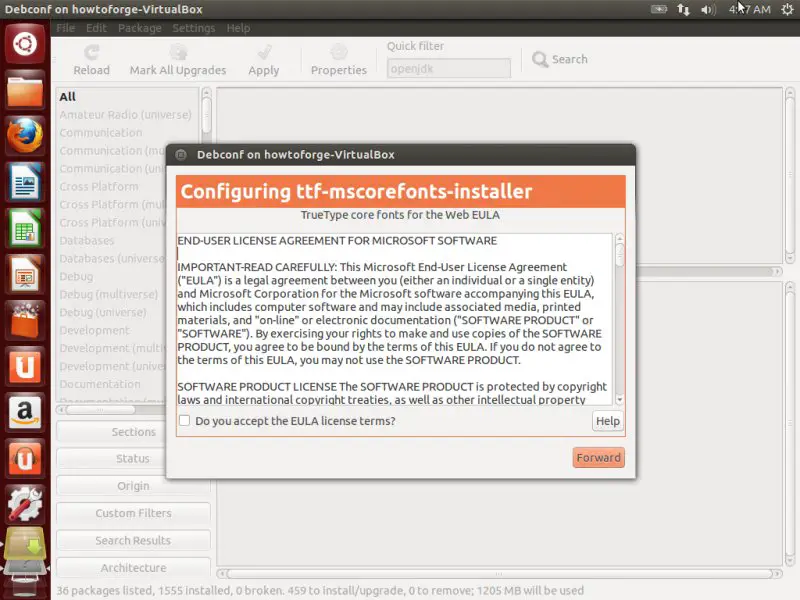
Task: Open LibreOffice Calc from the dock
Action: (x=25, y=228)
